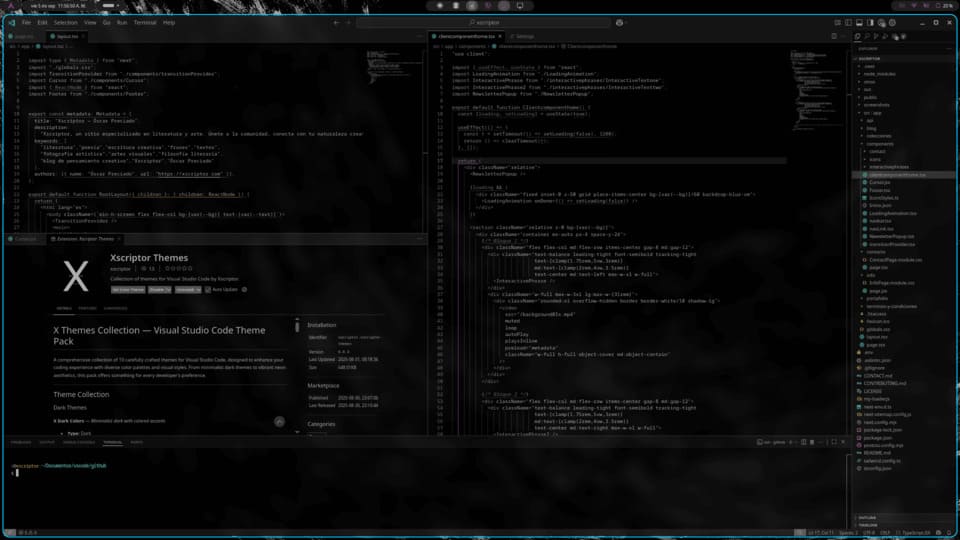Open xscriptor publisher link
960x540 pixels.
click(x=120, y=269)
